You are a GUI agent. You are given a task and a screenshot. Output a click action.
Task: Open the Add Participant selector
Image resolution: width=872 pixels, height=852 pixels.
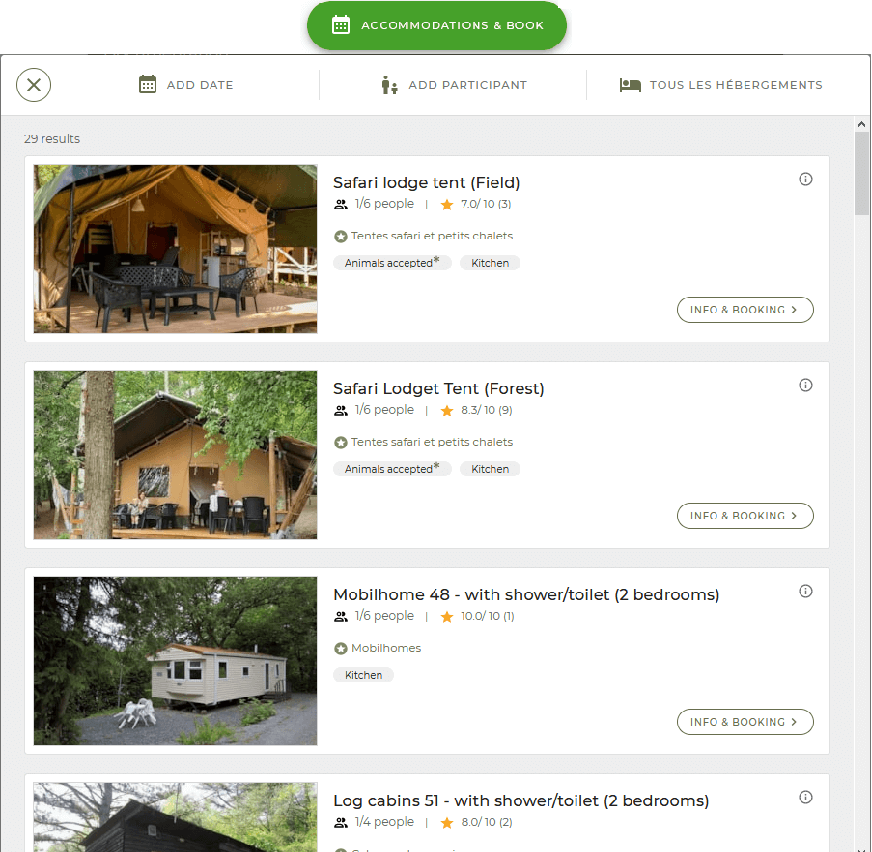[x=454, y=85]
